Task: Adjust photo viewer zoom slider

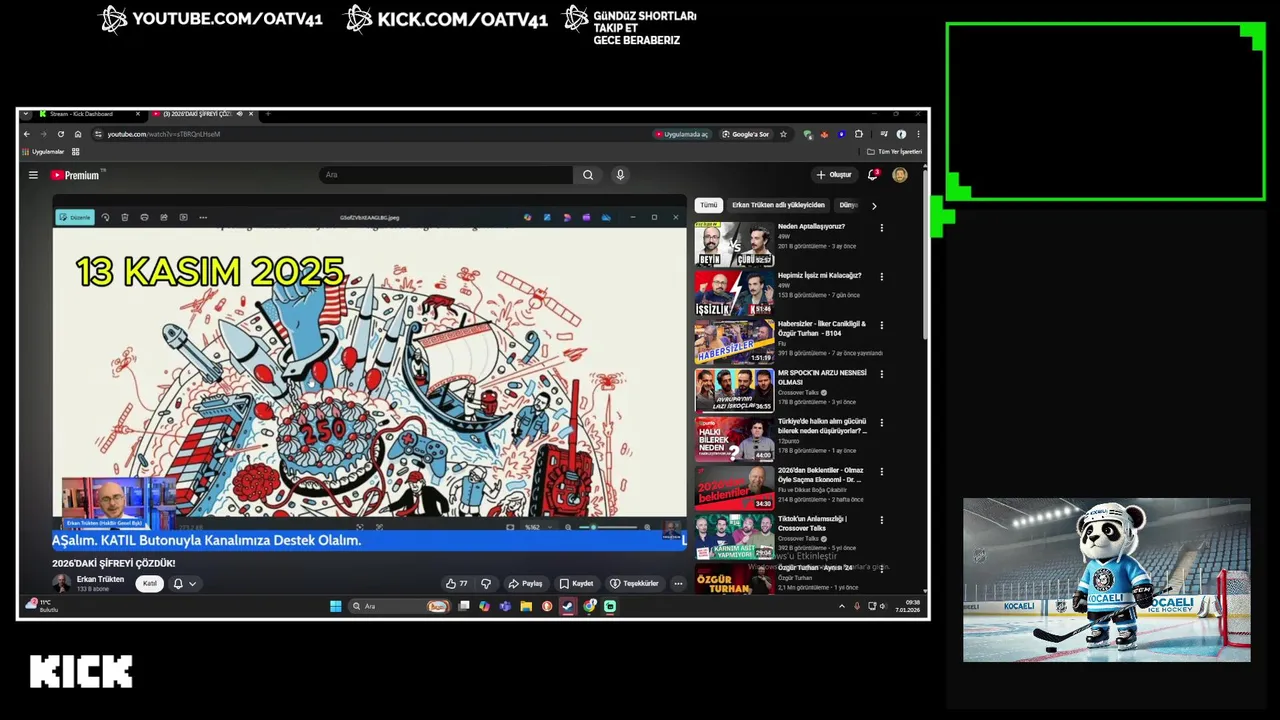Action: [x=608, y=527]
